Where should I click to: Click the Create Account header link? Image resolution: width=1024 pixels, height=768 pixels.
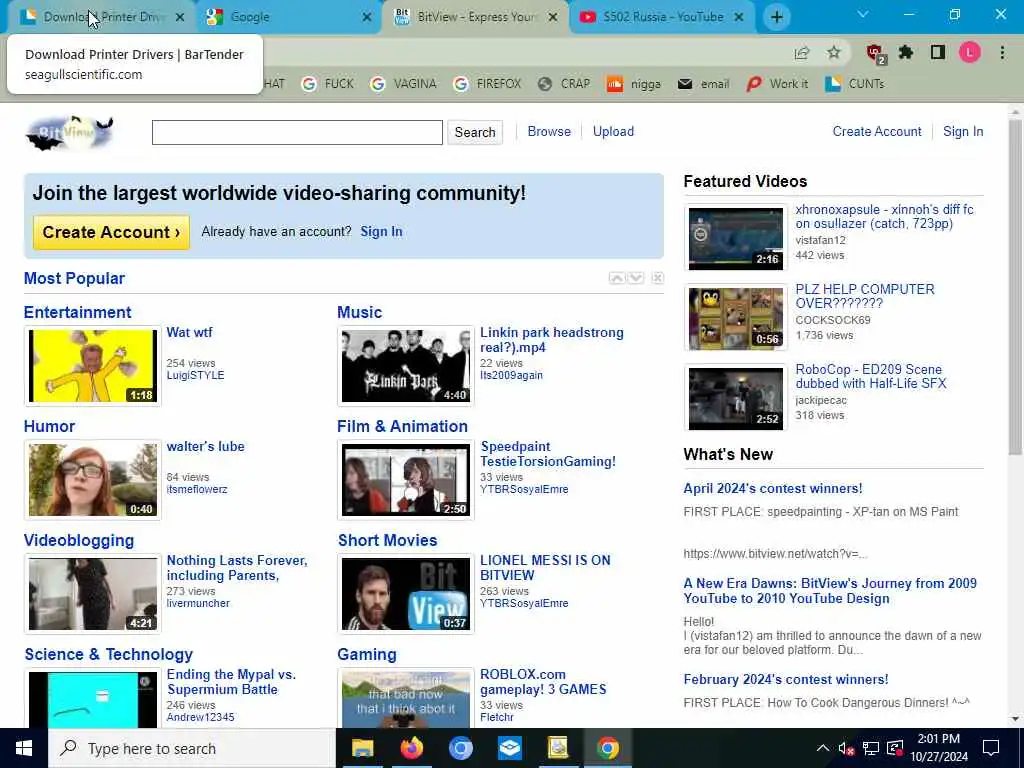point(876,131)
